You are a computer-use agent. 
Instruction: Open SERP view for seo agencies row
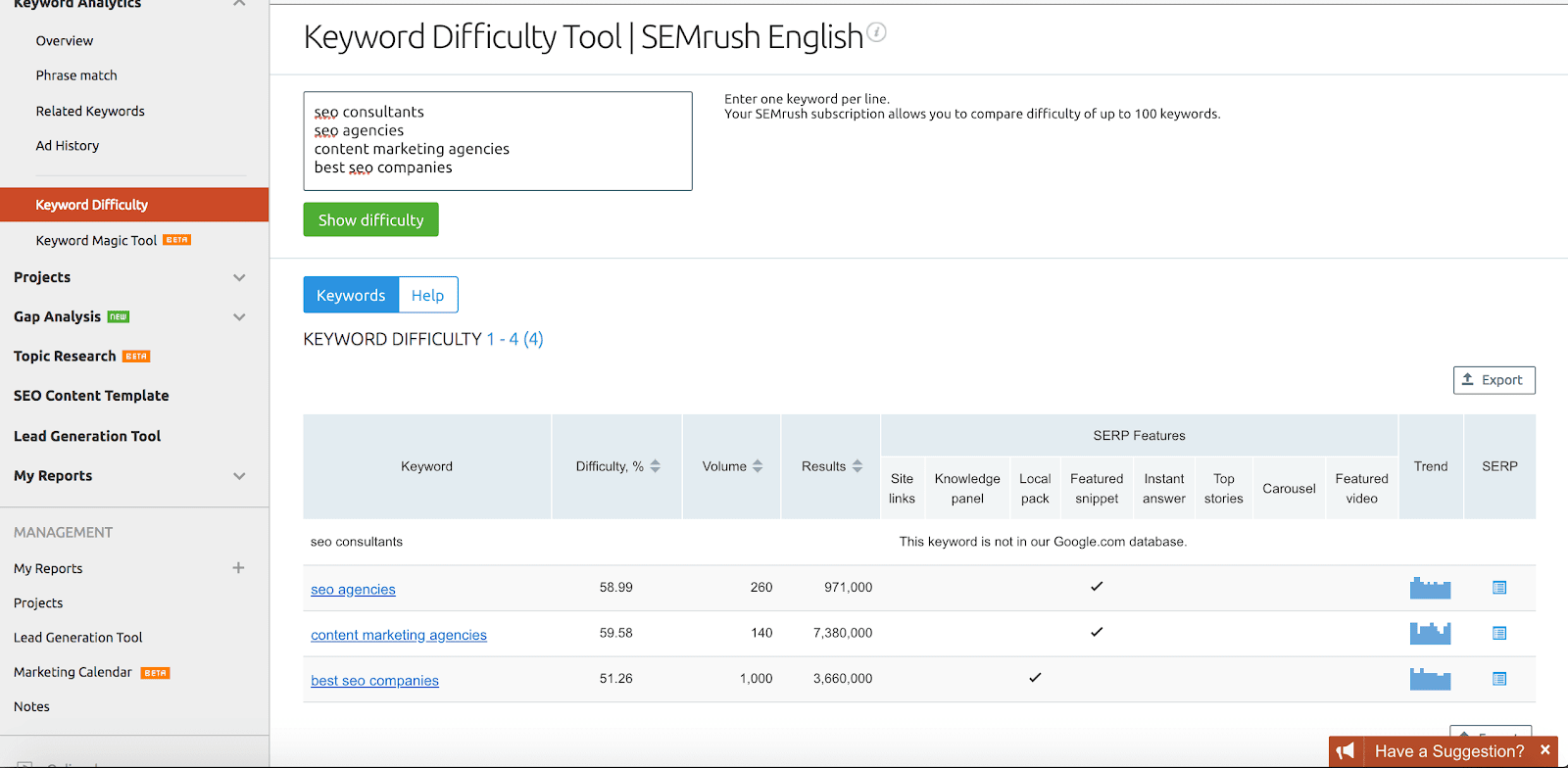click(x=1498, y=588)
